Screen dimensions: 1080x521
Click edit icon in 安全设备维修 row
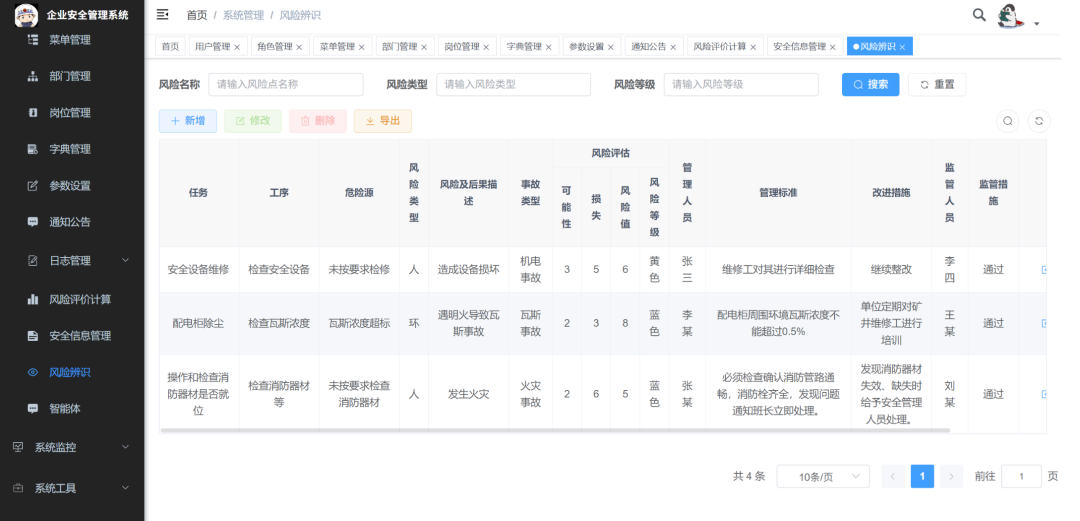click(x=1043, y=270)
